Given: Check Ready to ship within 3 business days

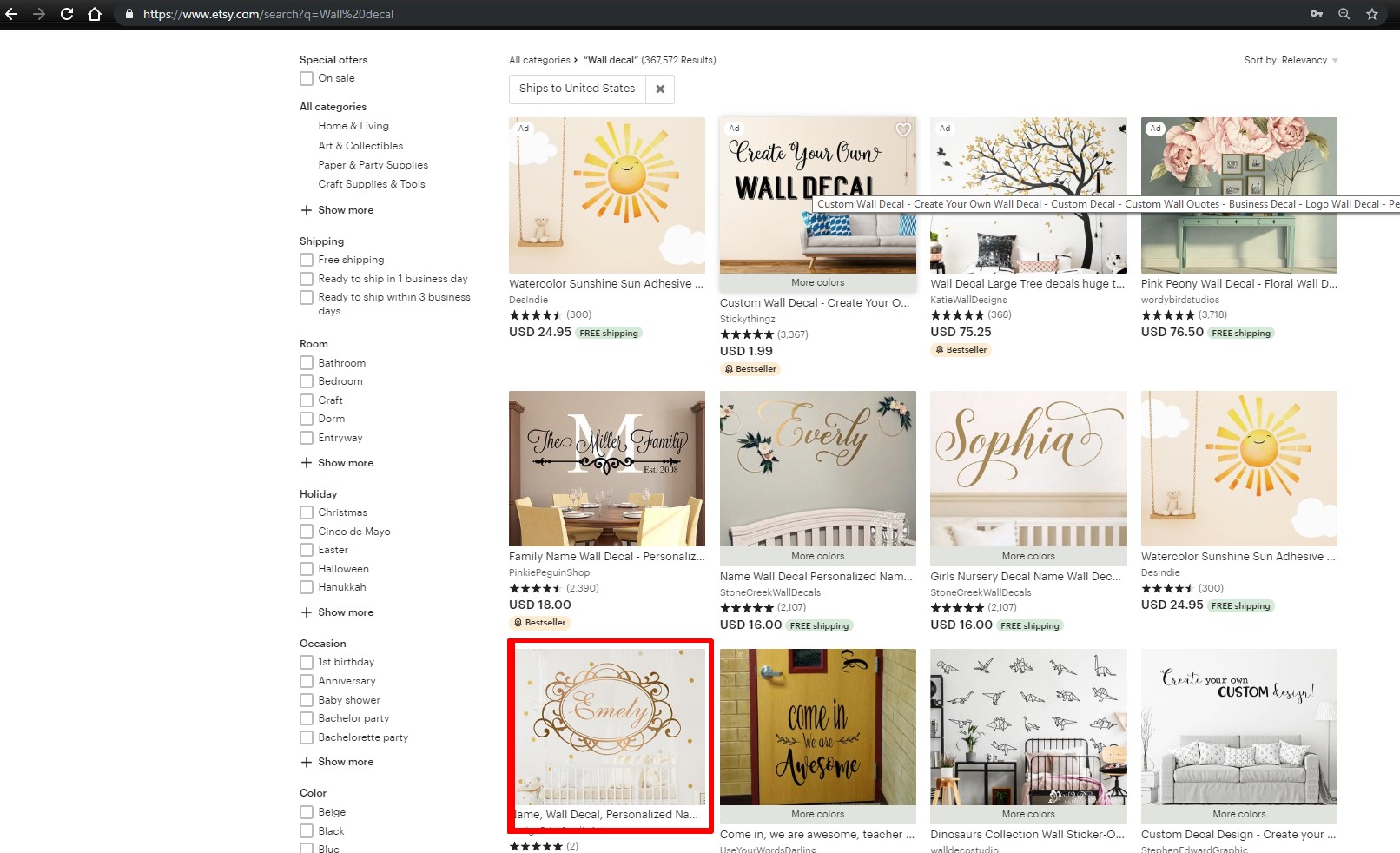Looking at the screenshot, I should 307,297.
